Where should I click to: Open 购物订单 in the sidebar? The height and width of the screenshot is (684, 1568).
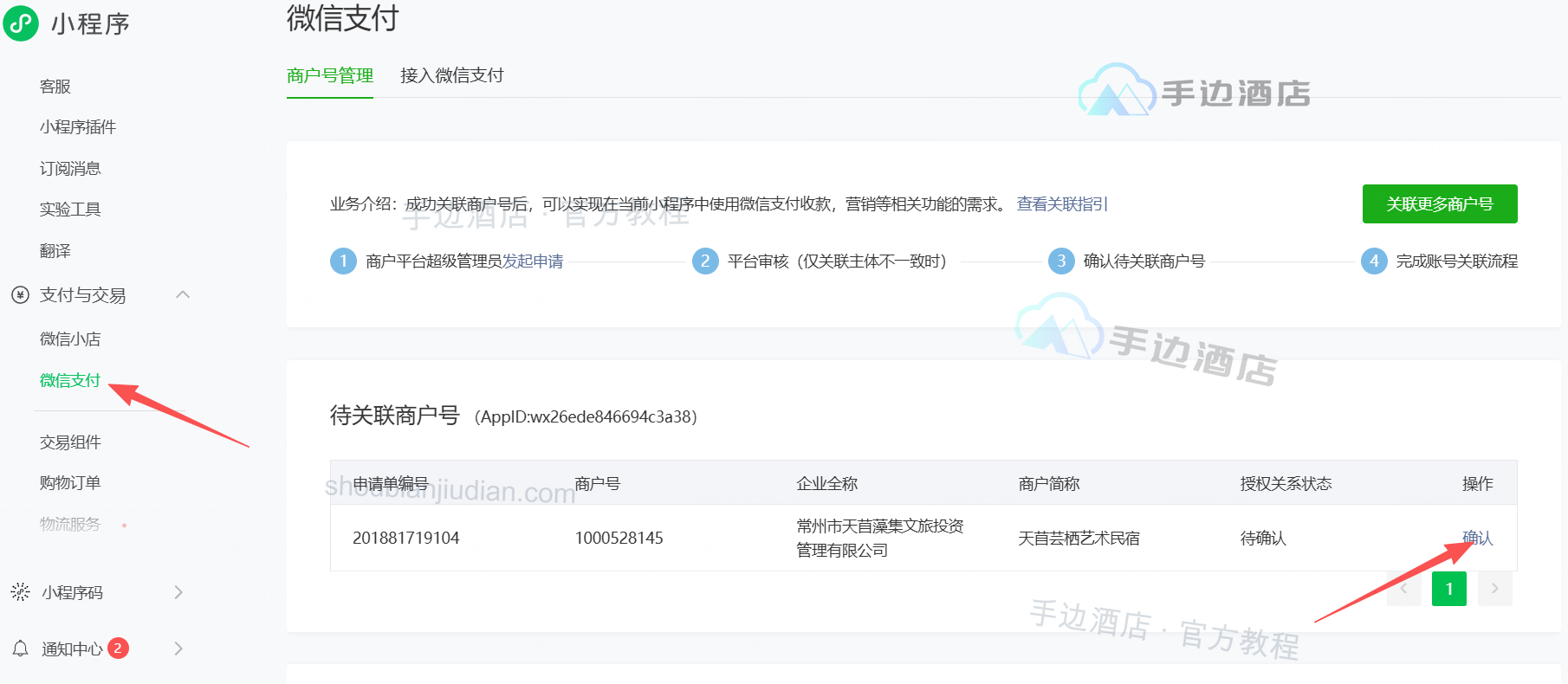[70, 483]
